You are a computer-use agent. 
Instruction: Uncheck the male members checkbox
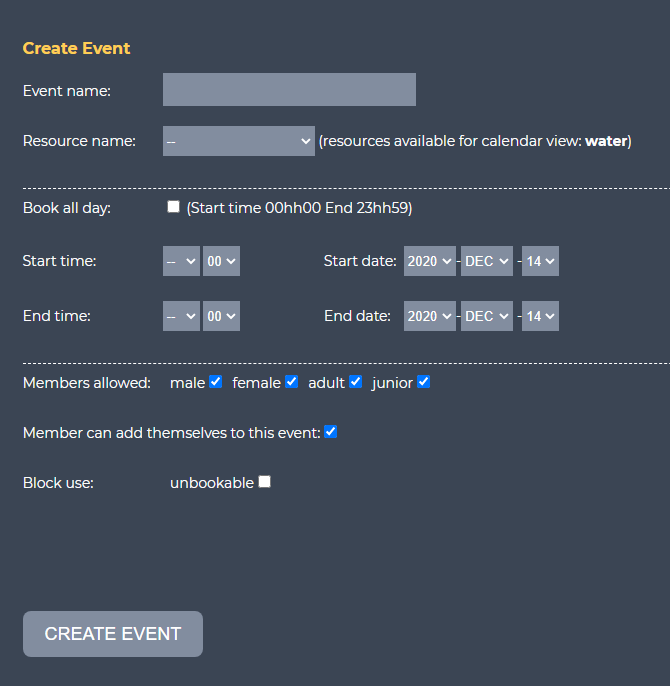click(215, 382)
